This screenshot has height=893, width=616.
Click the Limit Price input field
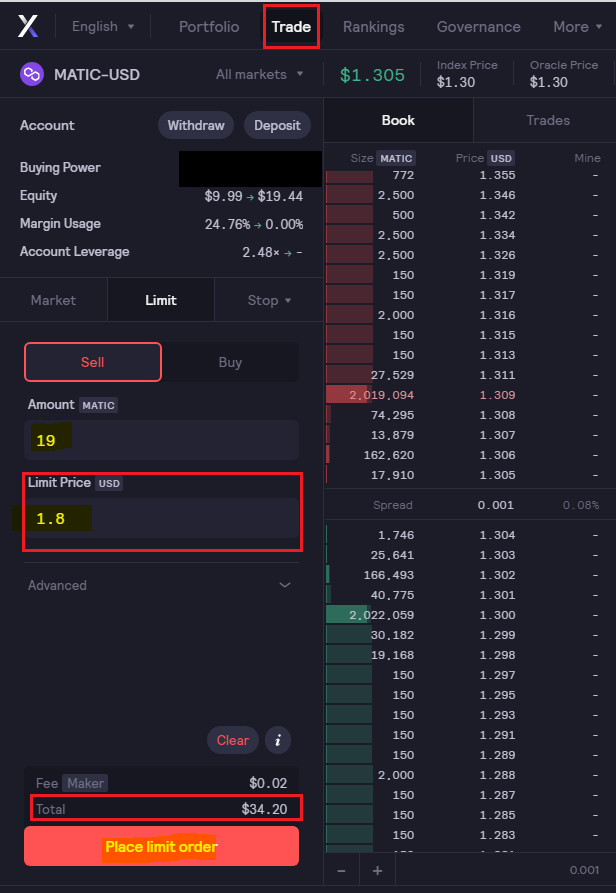click(x=161, y=518)
